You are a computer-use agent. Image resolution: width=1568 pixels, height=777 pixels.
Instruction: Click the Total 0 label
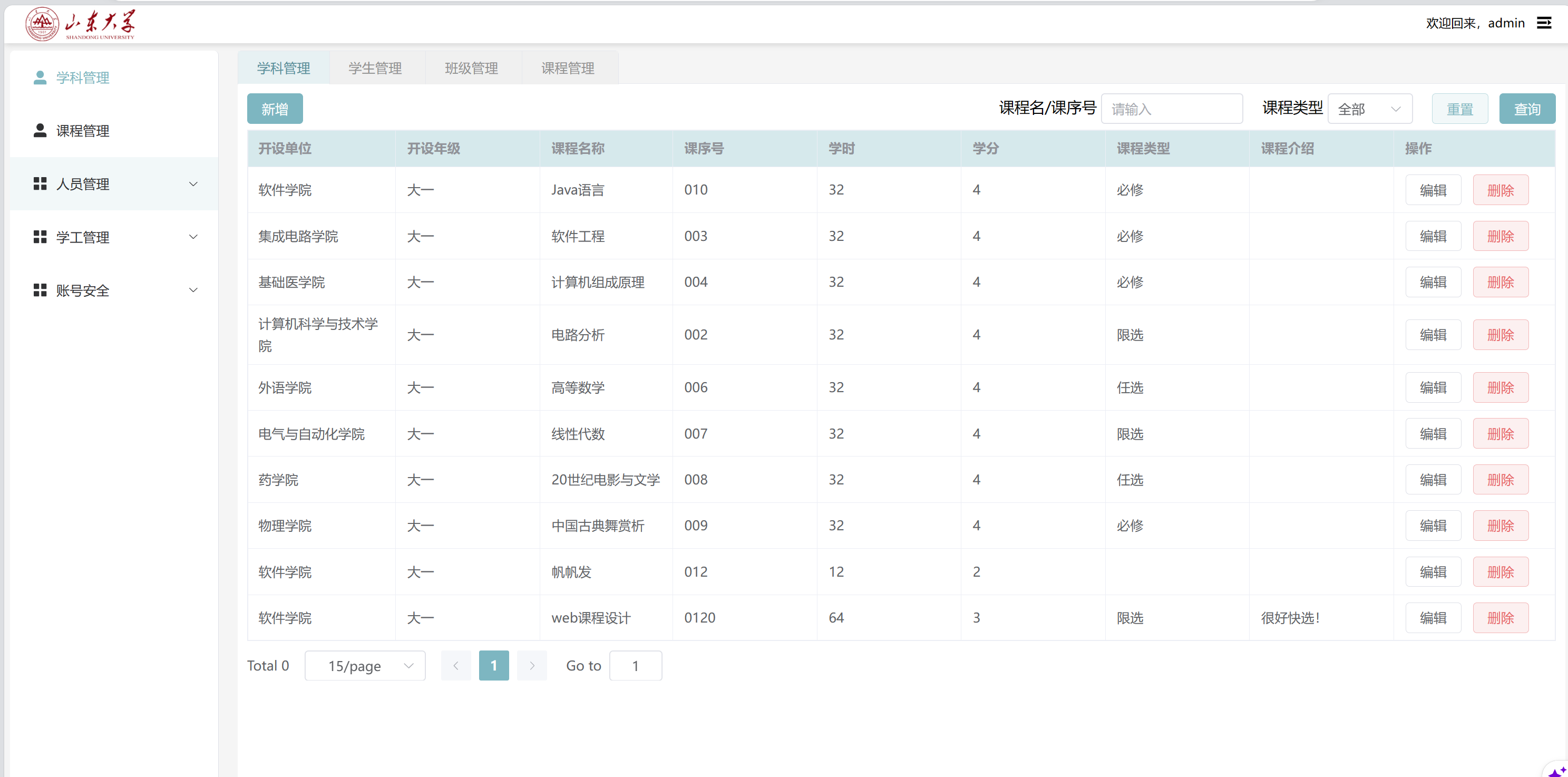click(268, 666)
